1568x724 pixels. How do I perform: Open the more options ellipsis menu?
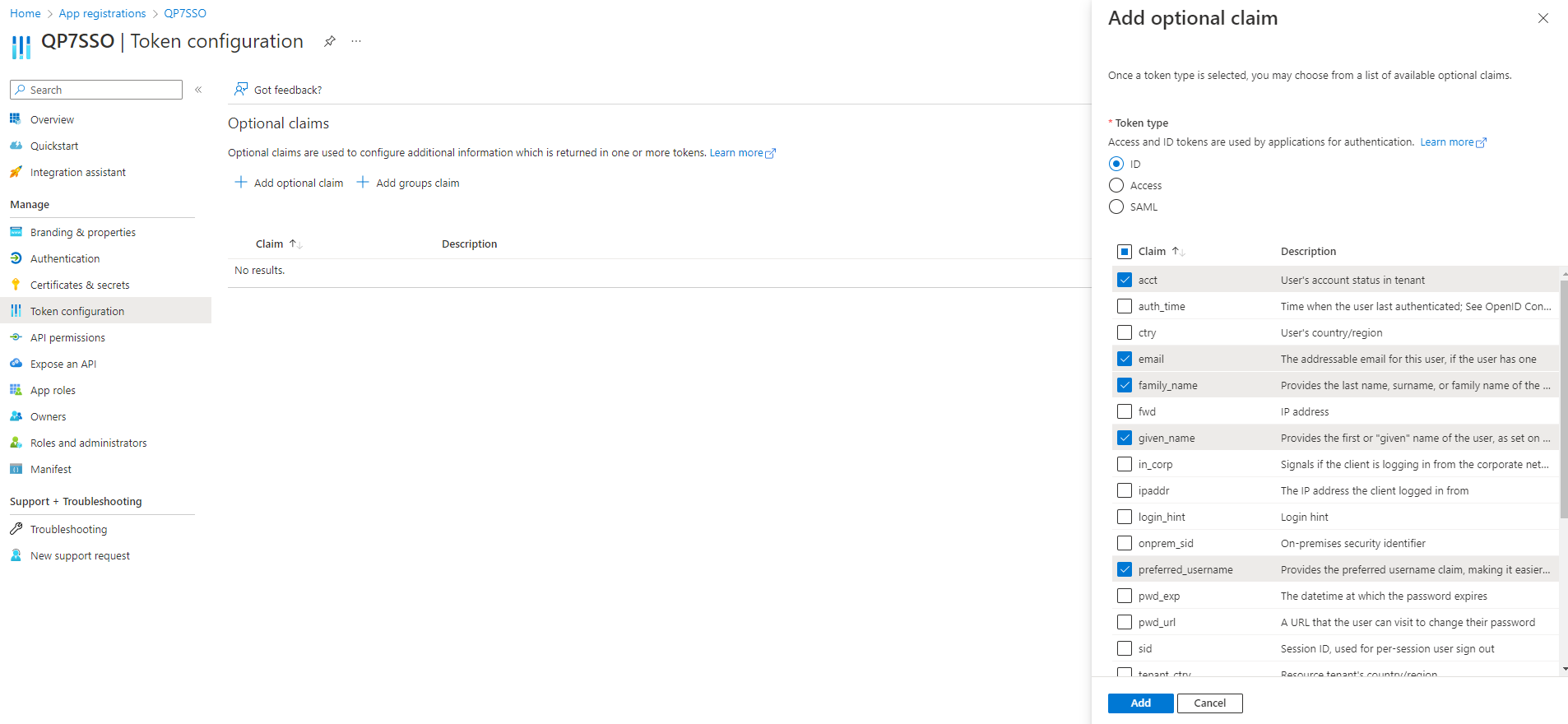[356, 41]
